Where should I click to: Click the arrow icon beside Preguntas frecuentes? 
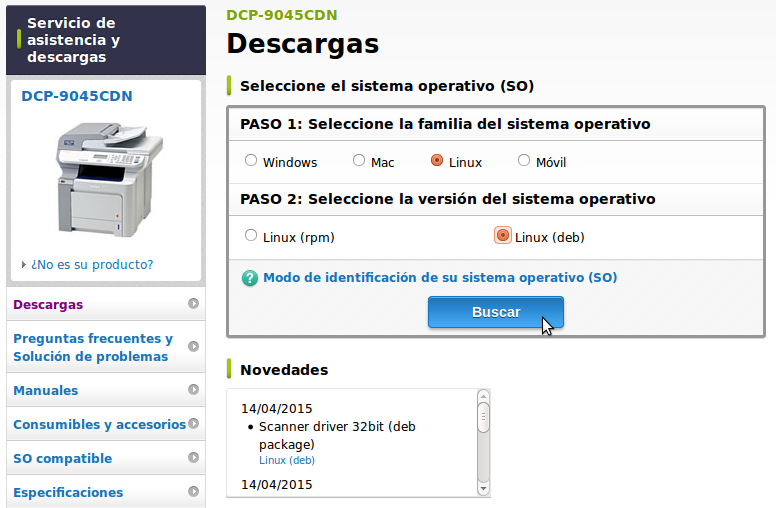pyautogui.click(x=194, y=346)
